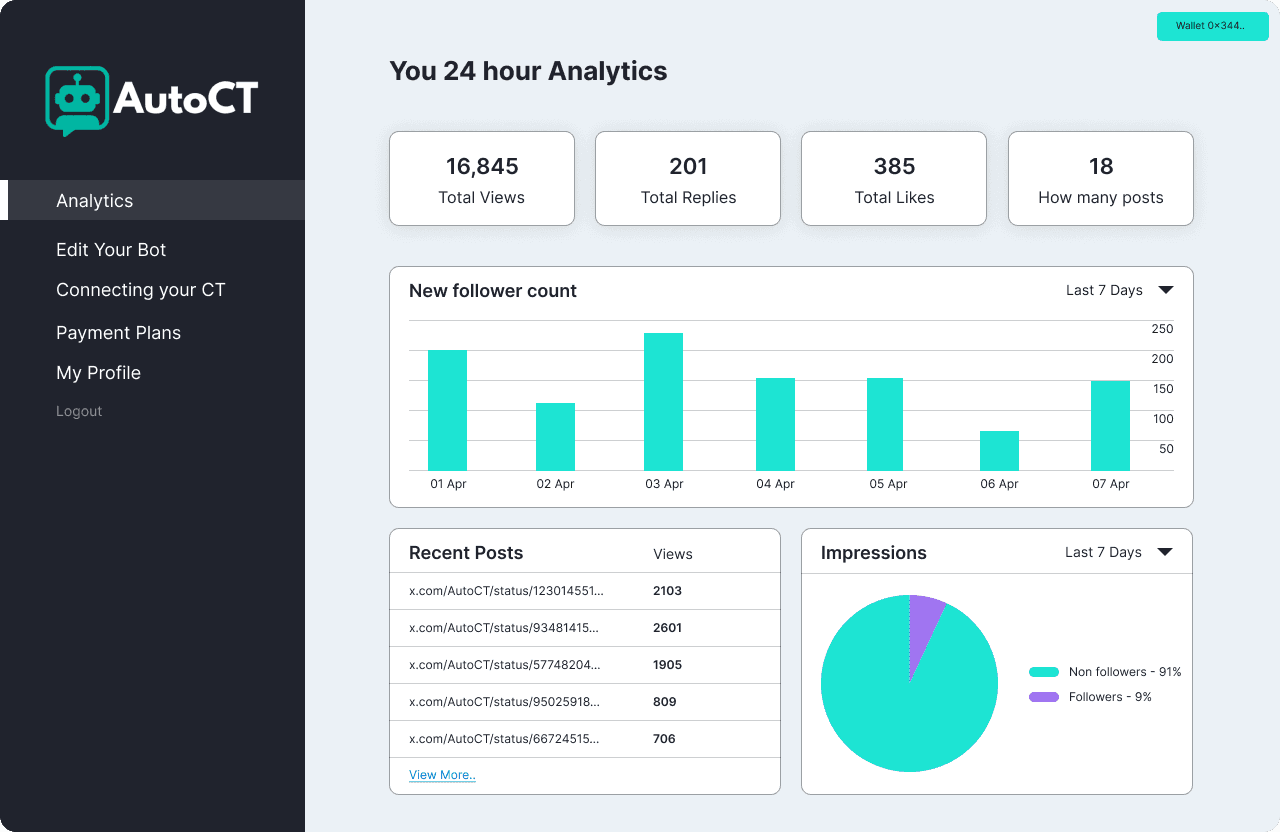
Task: Open Impressions Last 7 Days dropdown
Action: tap(1118, 552)
